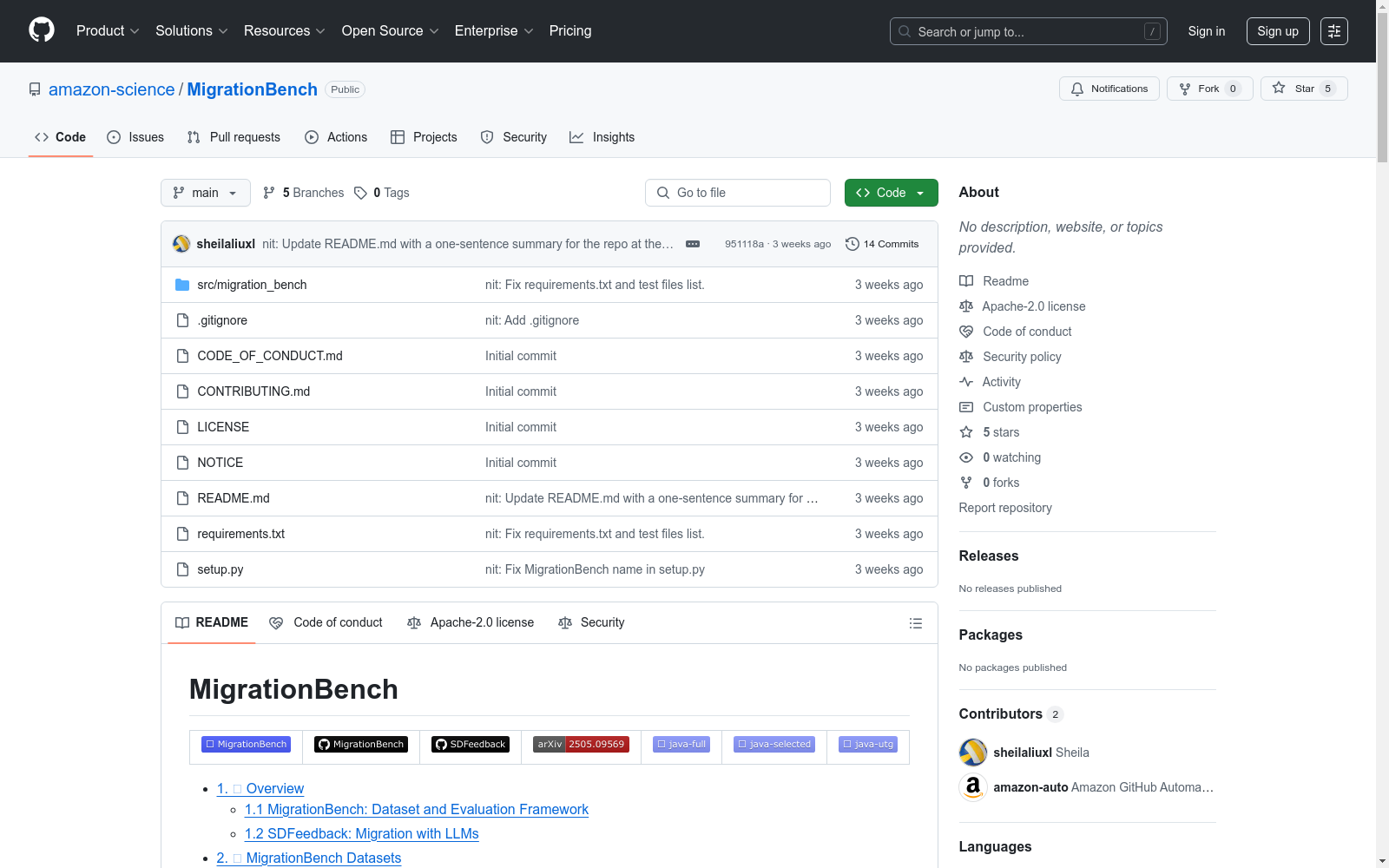
Task: Open the arXiv 2505.09569 badge
Action: [x=581, y=744]
